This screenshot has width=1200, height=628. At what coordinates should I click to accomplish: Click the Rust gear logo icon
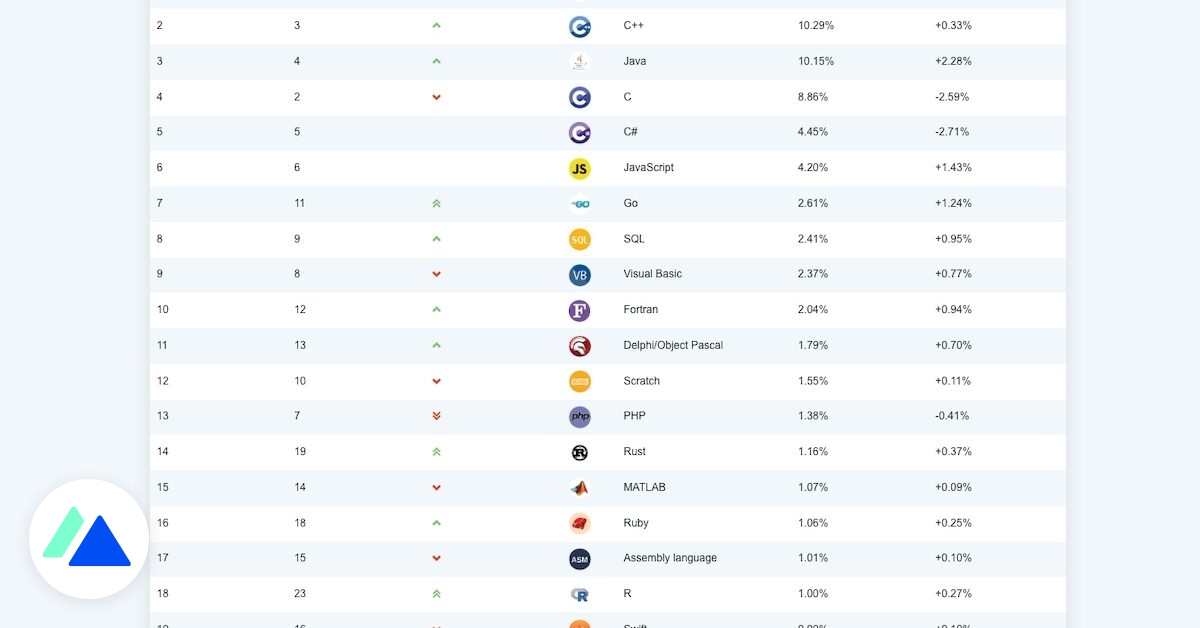579,452
